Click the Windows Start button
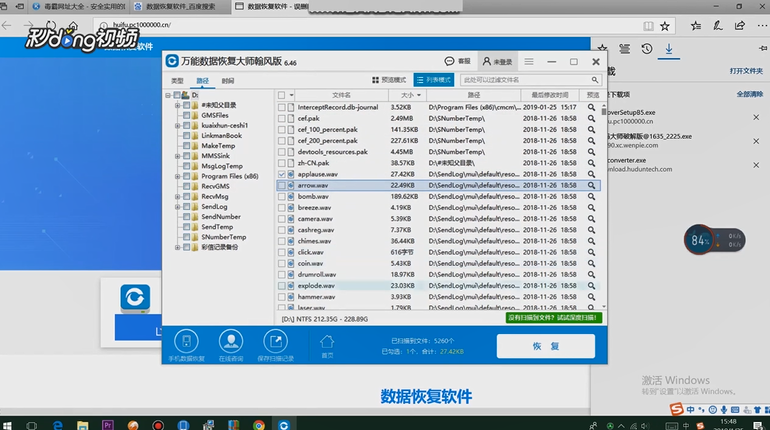Screen dimensions: 770x430 pyautogui.click(x=7, y=425)
